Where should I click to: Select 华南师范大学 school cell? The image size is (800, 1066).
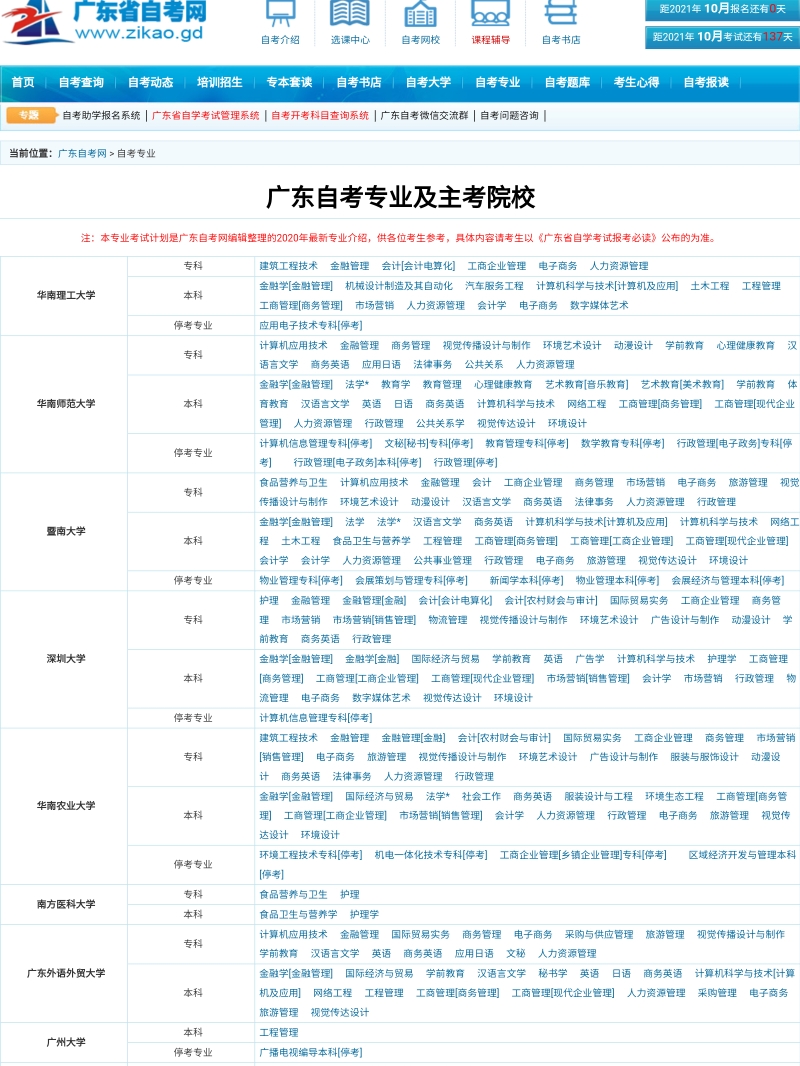click(65, 404)
